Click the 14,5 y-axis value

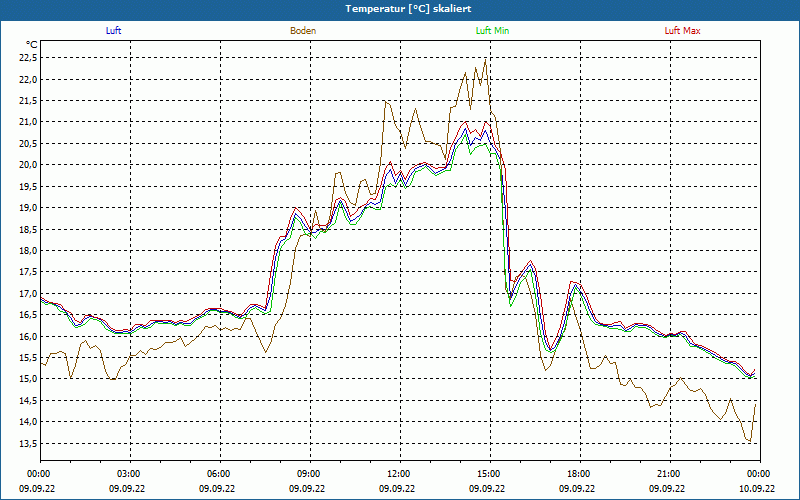27,401
